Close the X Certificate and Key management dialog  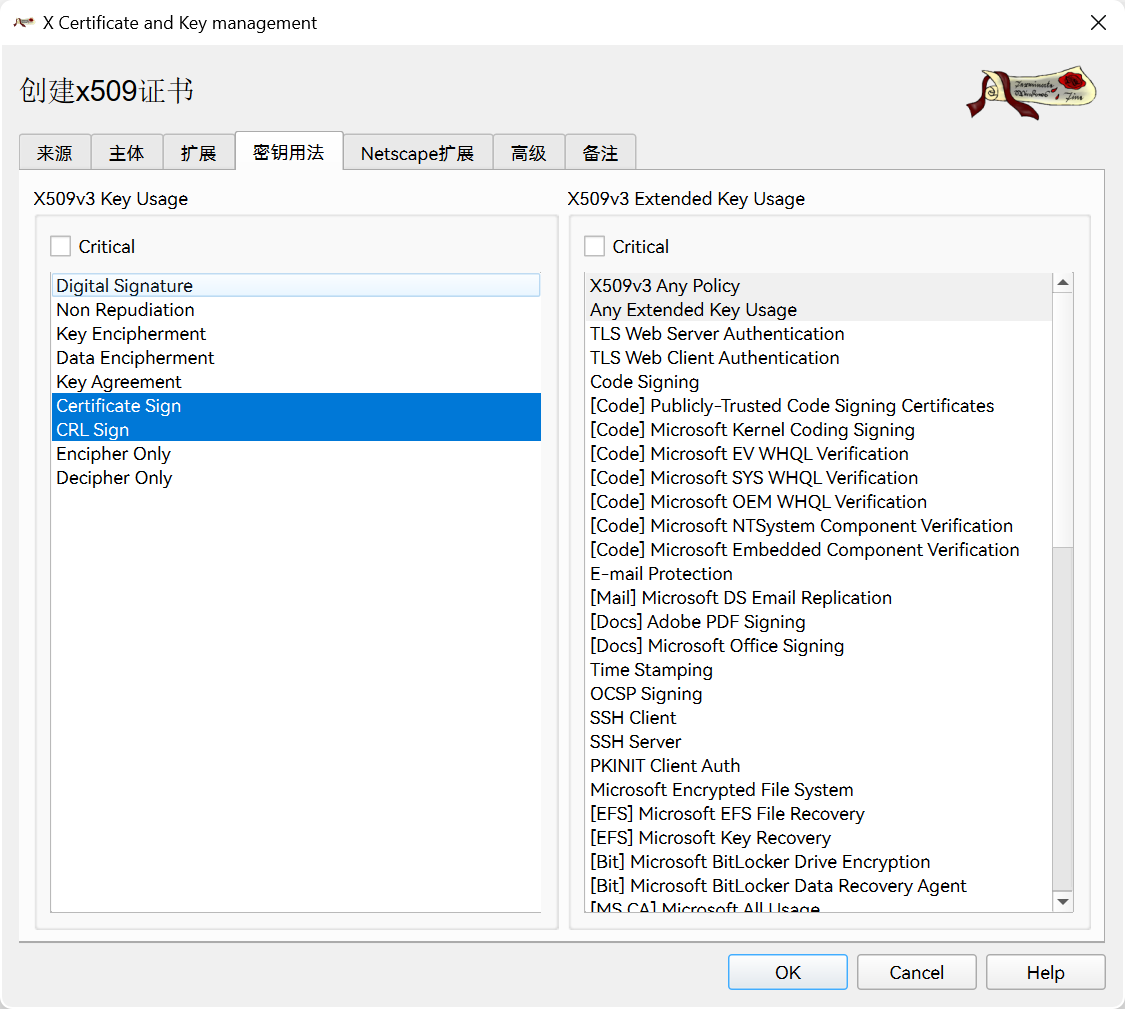coord(1098,23)
